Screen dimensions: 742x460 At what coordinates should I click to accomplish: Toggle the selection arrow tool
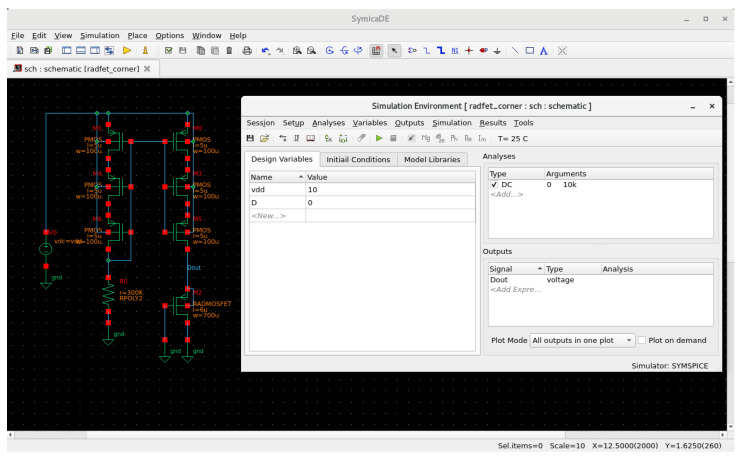pos(394,51)
